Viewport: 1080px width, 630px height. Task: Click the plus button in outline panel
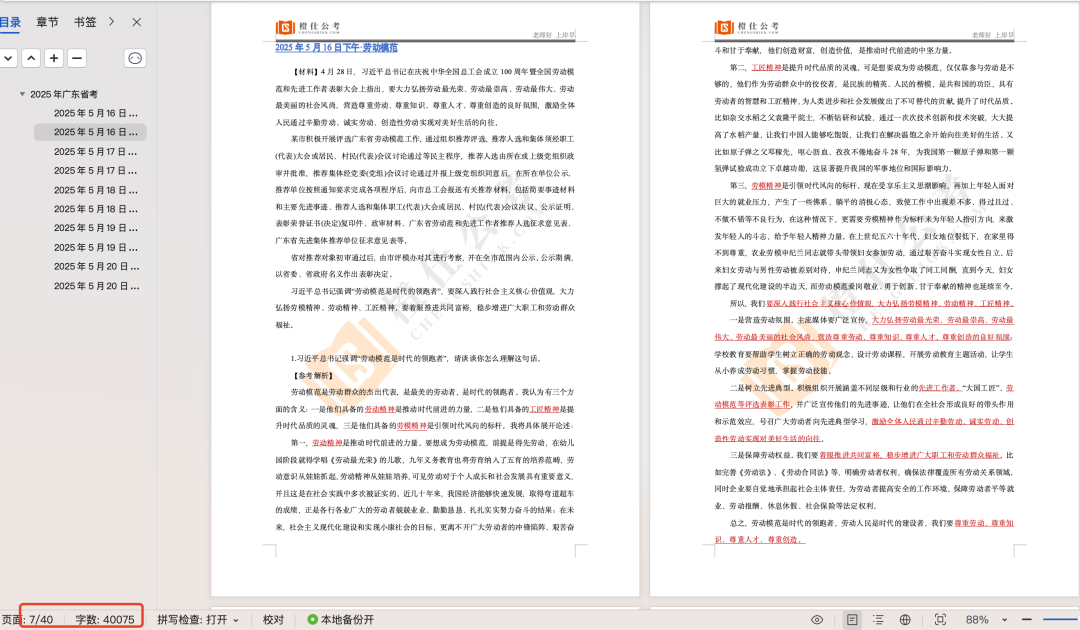click(54, 58)
